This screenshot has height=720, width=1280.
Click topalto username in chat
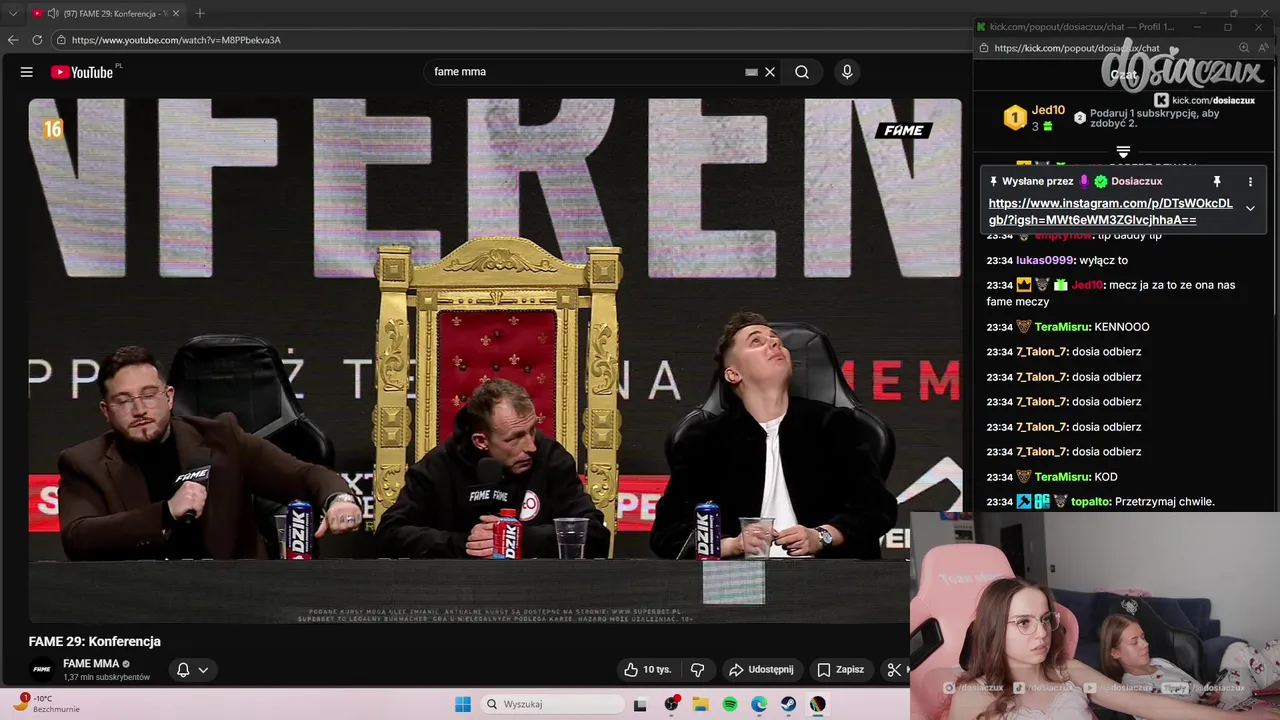pos(1091,502)
